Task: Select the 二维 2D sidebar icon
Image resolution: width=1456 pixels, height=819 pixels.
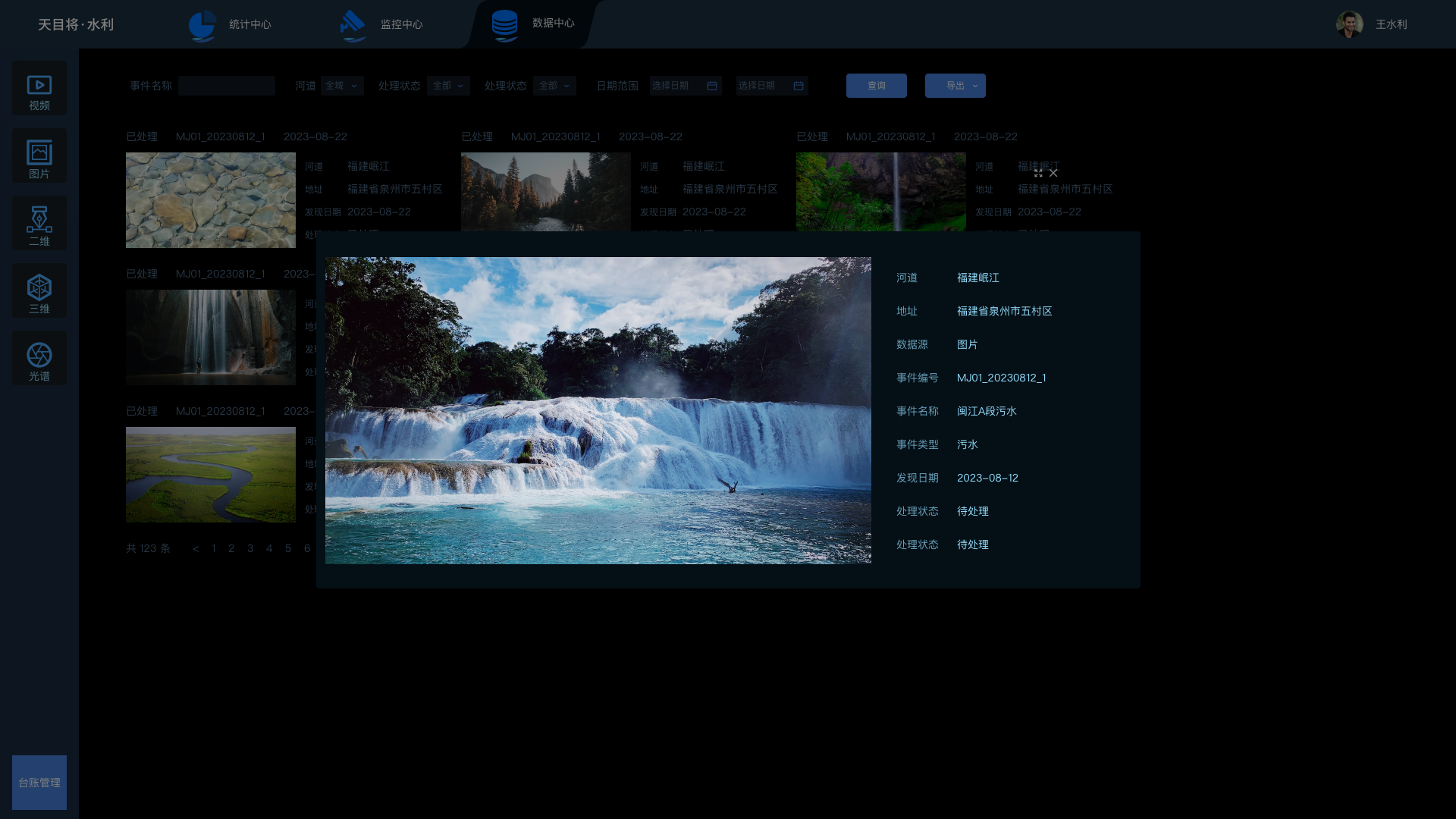Action: point(39,224)
